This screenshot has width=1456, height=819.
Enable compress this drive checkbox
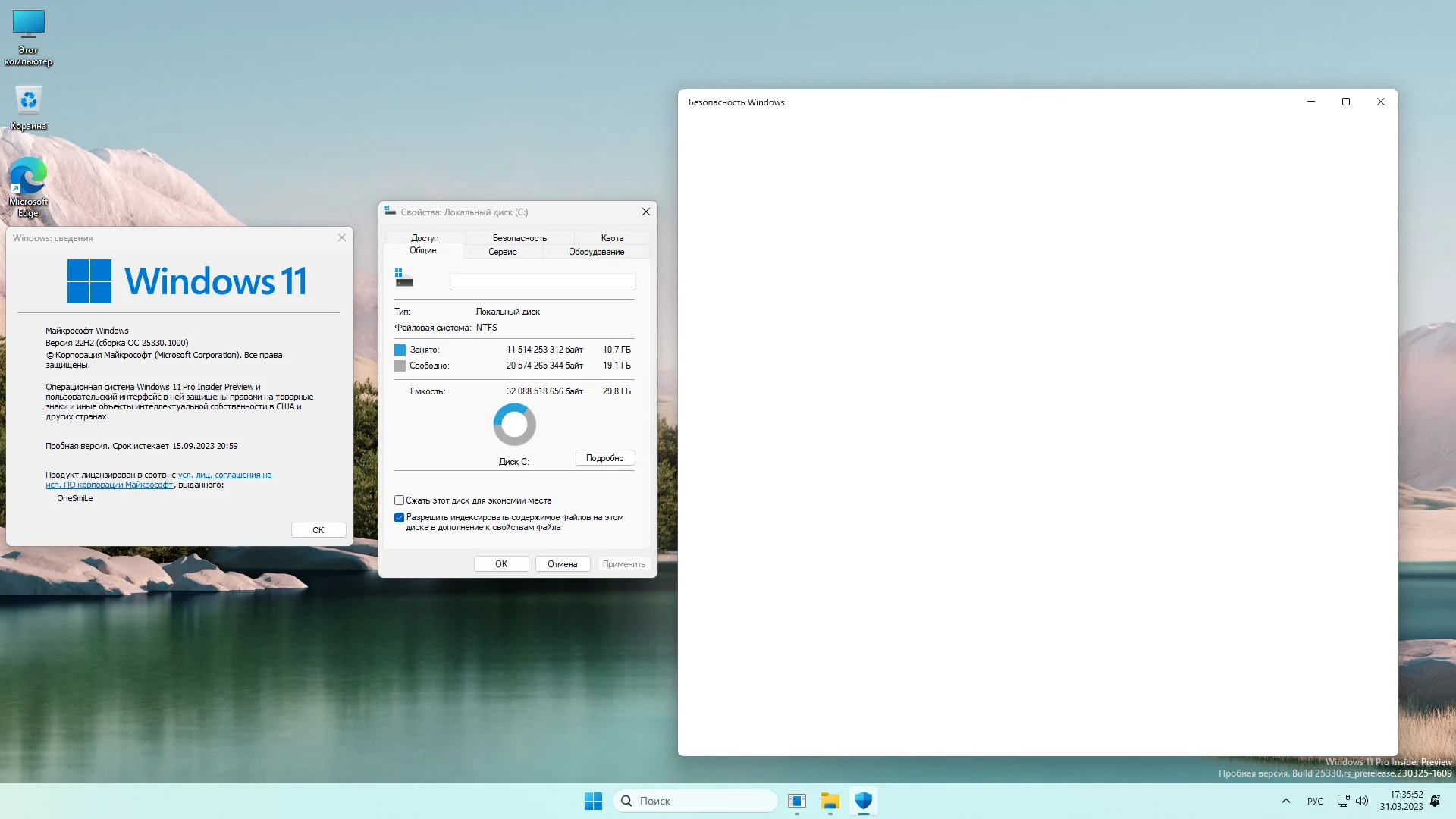point(399,500)
